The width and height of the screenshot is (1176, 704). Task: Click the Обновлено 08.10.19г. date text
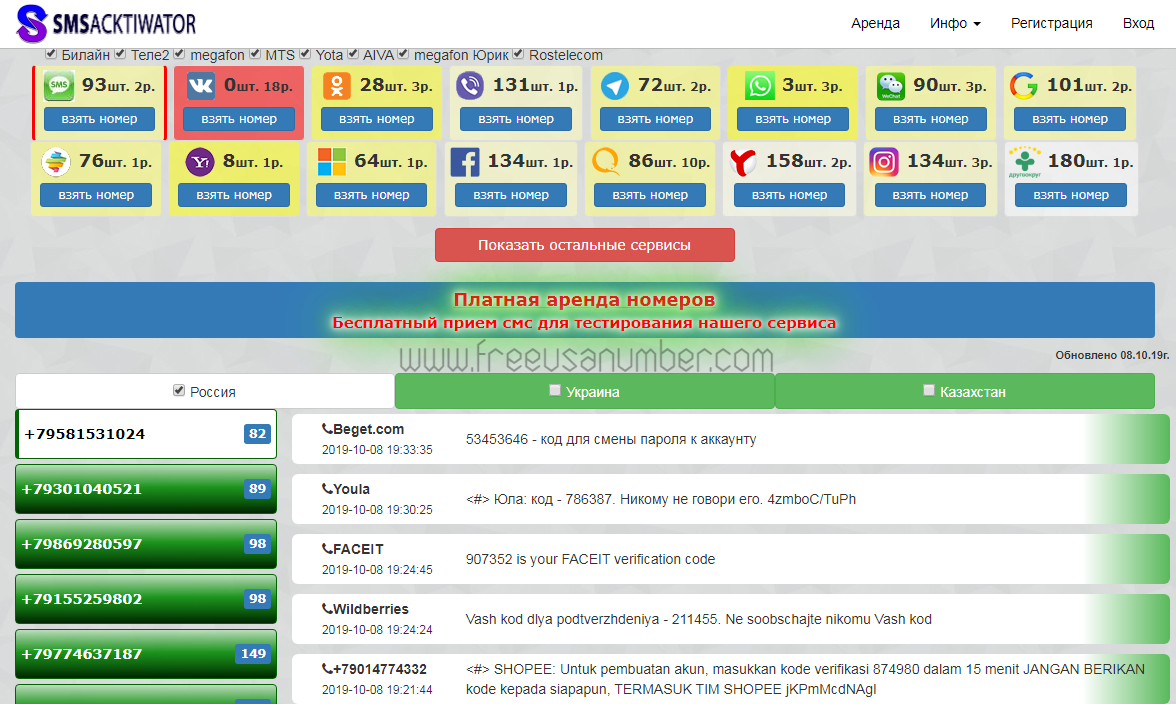point(1112,355)
